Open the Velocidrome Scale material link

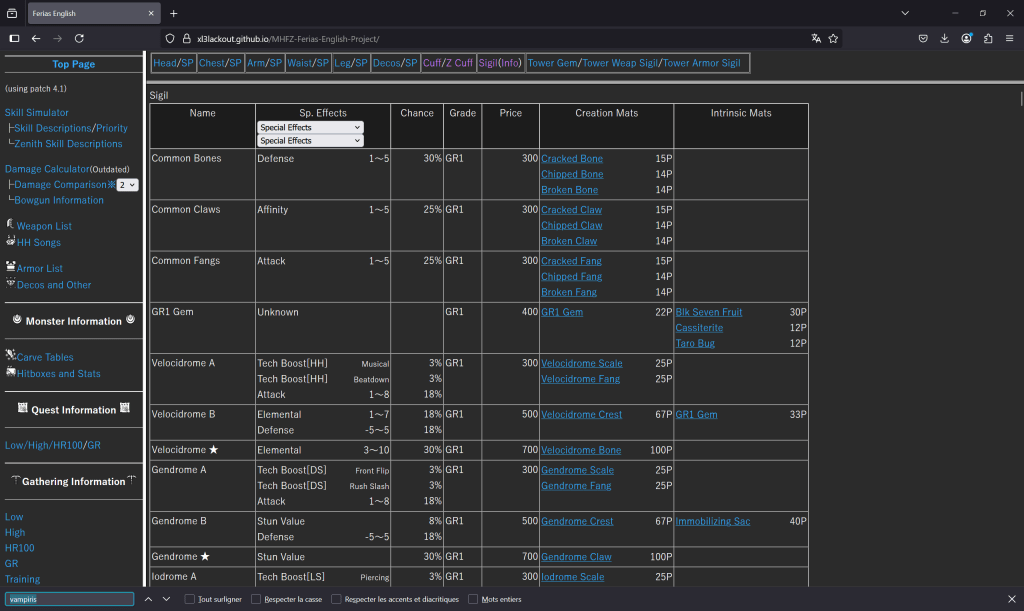click(x=580, y=363)
